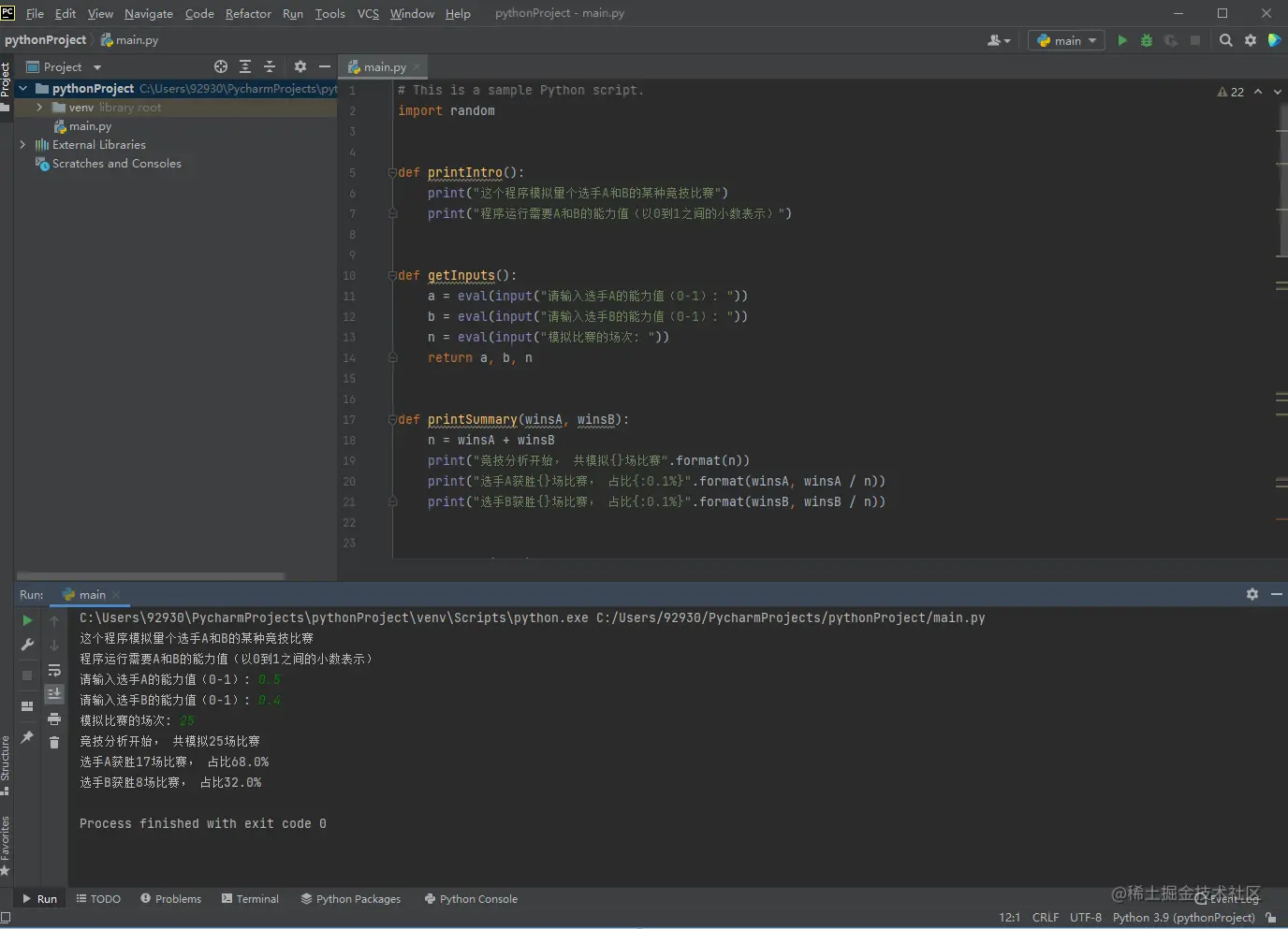Viewport: 1288px width, 929px height.
Task: Run the main configuration with green play button
Action: [x=1122, y=40]
